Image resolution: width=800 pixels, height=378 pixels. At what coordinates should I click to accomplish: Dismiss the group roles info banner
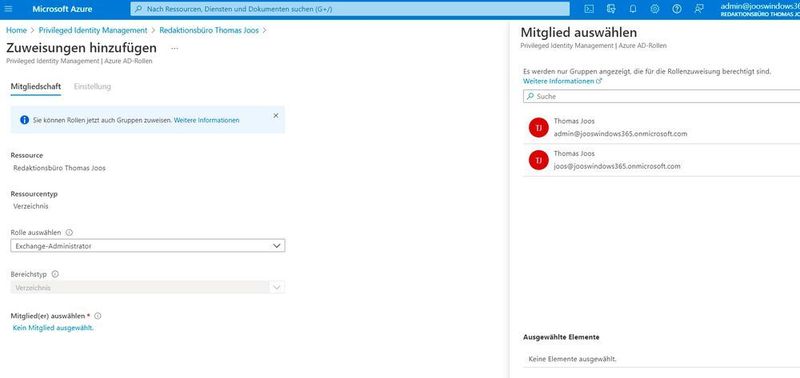pyautogui.click(x=276, y=116)
